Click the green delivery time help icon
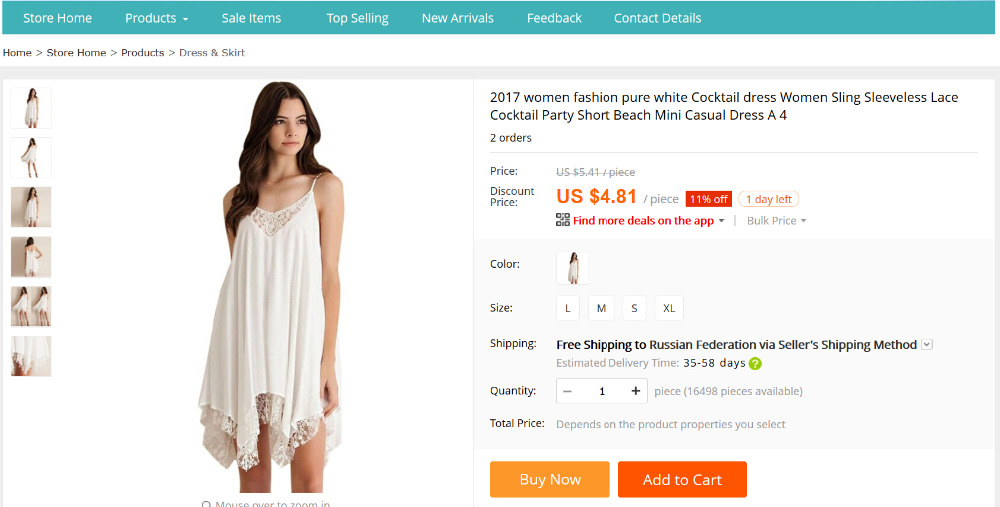 pyautogui.click(x=755, y=363)
